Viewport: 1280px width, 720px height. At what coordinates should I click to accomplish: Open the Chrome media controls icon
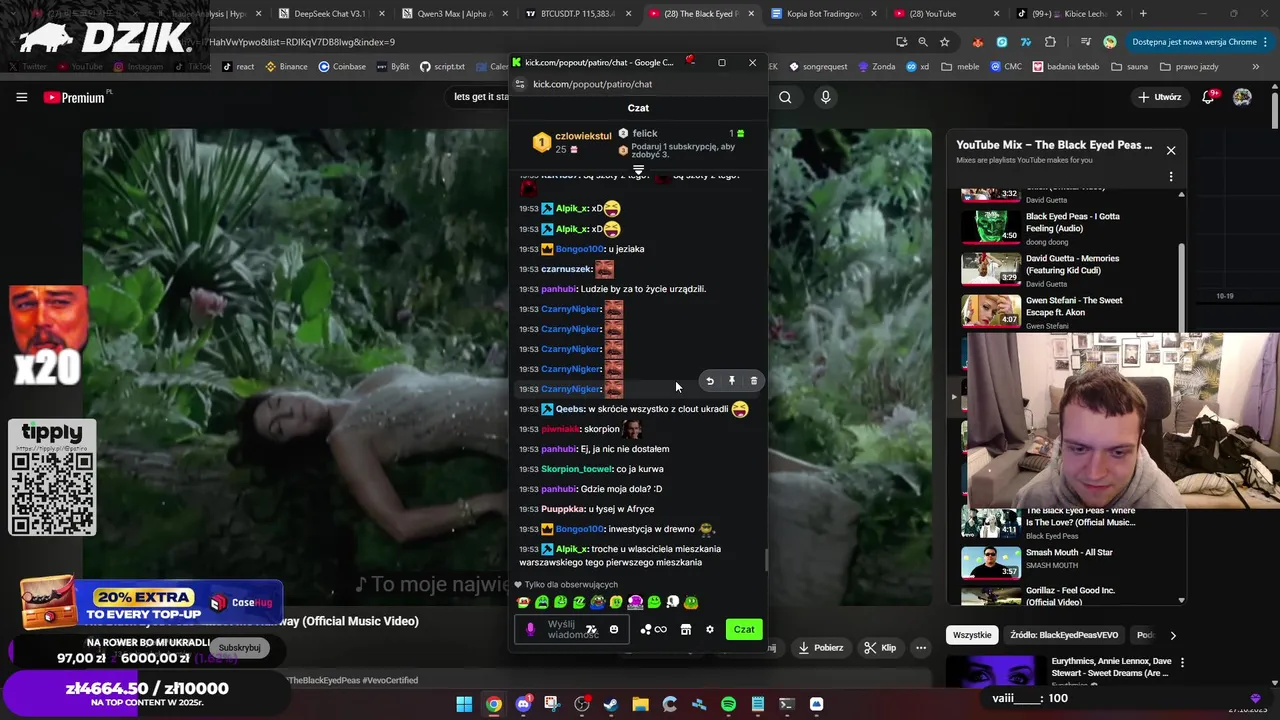[1085, 42]
